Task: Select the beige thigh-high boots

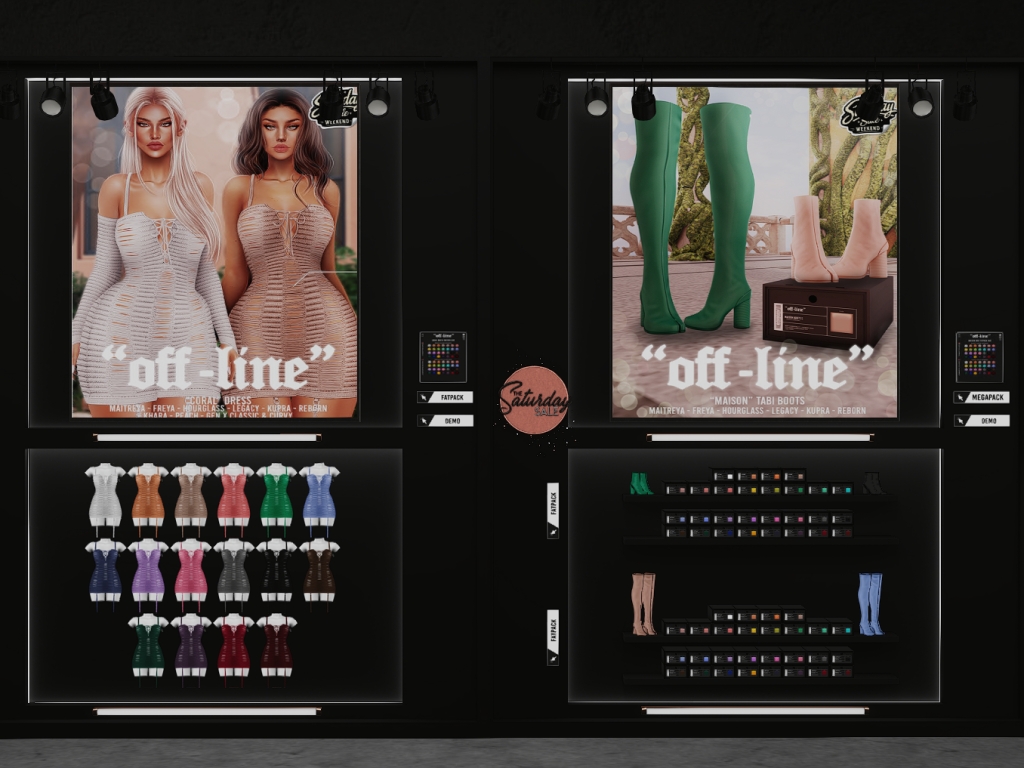Action: pos(642,604)
